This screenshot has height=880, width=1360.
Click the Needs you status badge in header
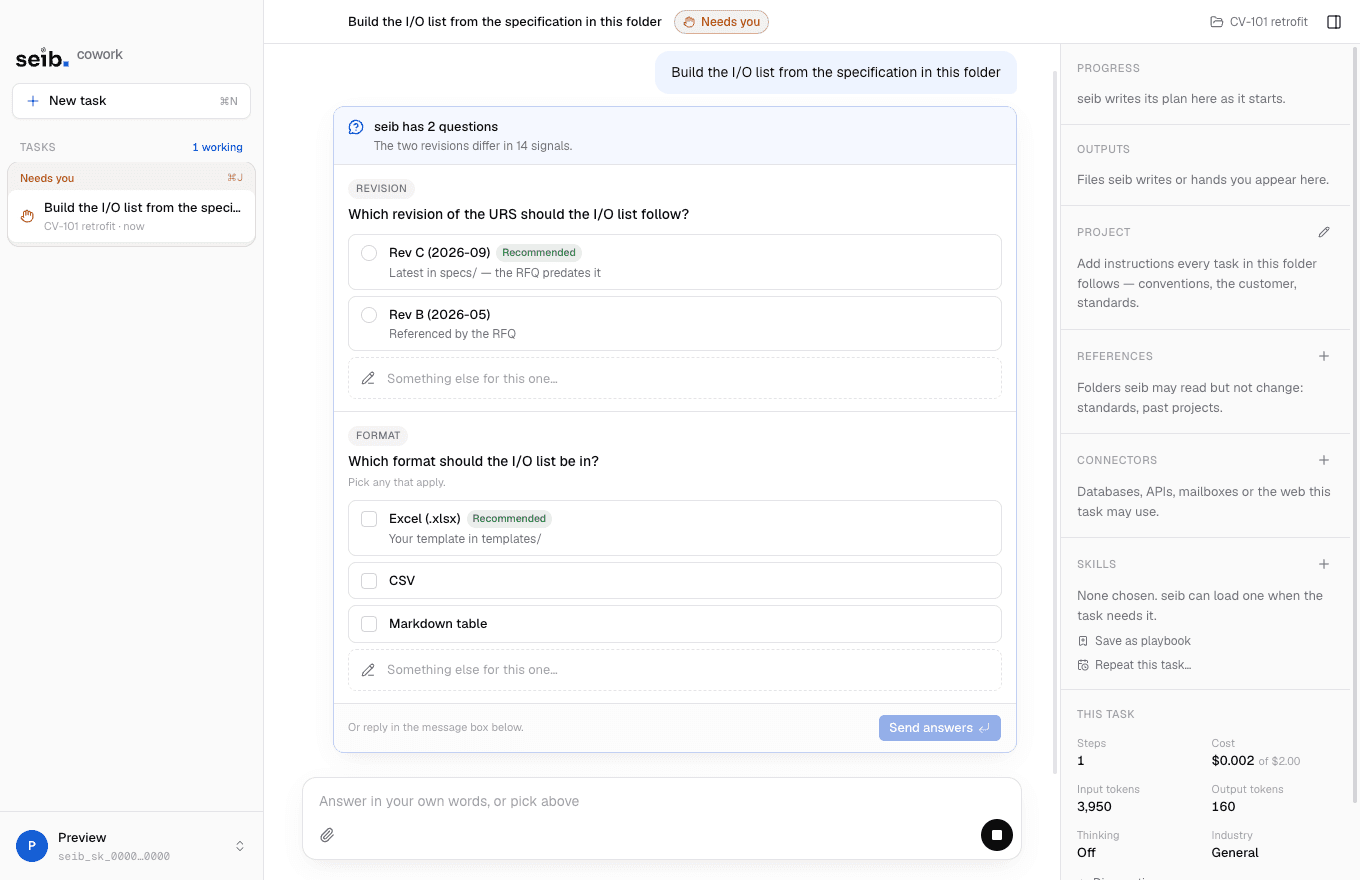click(721, 22)
